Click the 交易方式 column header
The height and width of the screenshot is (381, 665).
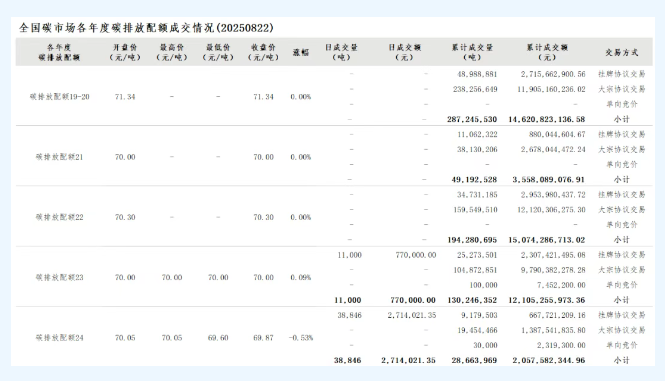point(622,53)
